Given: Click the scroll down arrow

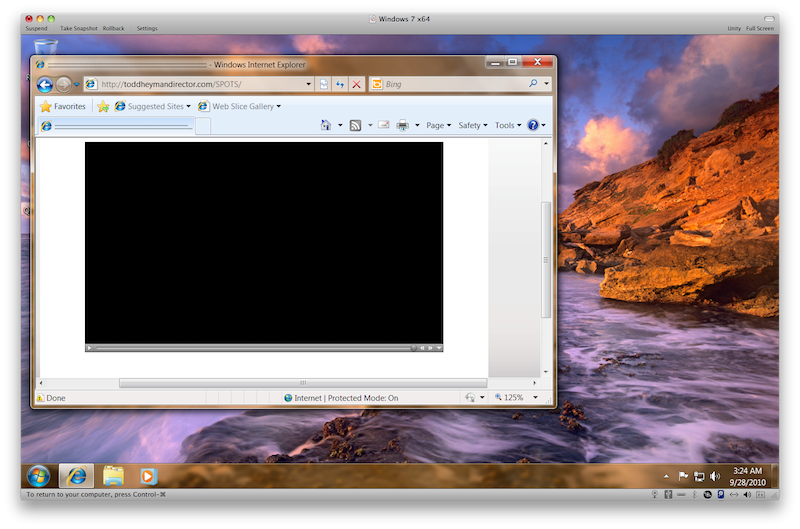Looking at the screenshot, I should click(x=546, y=372).
